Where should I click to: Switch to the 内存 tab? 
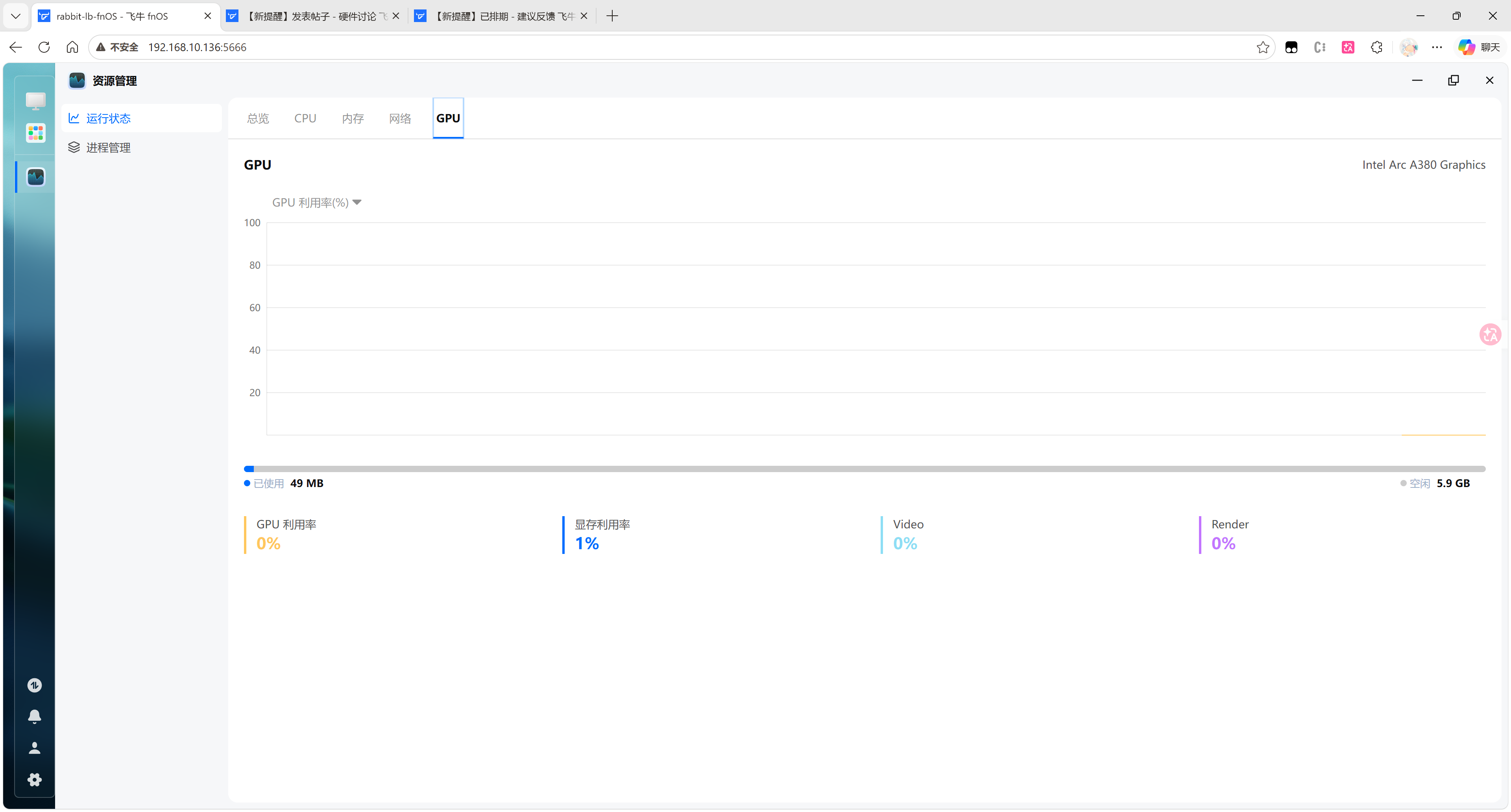(353, 118)
